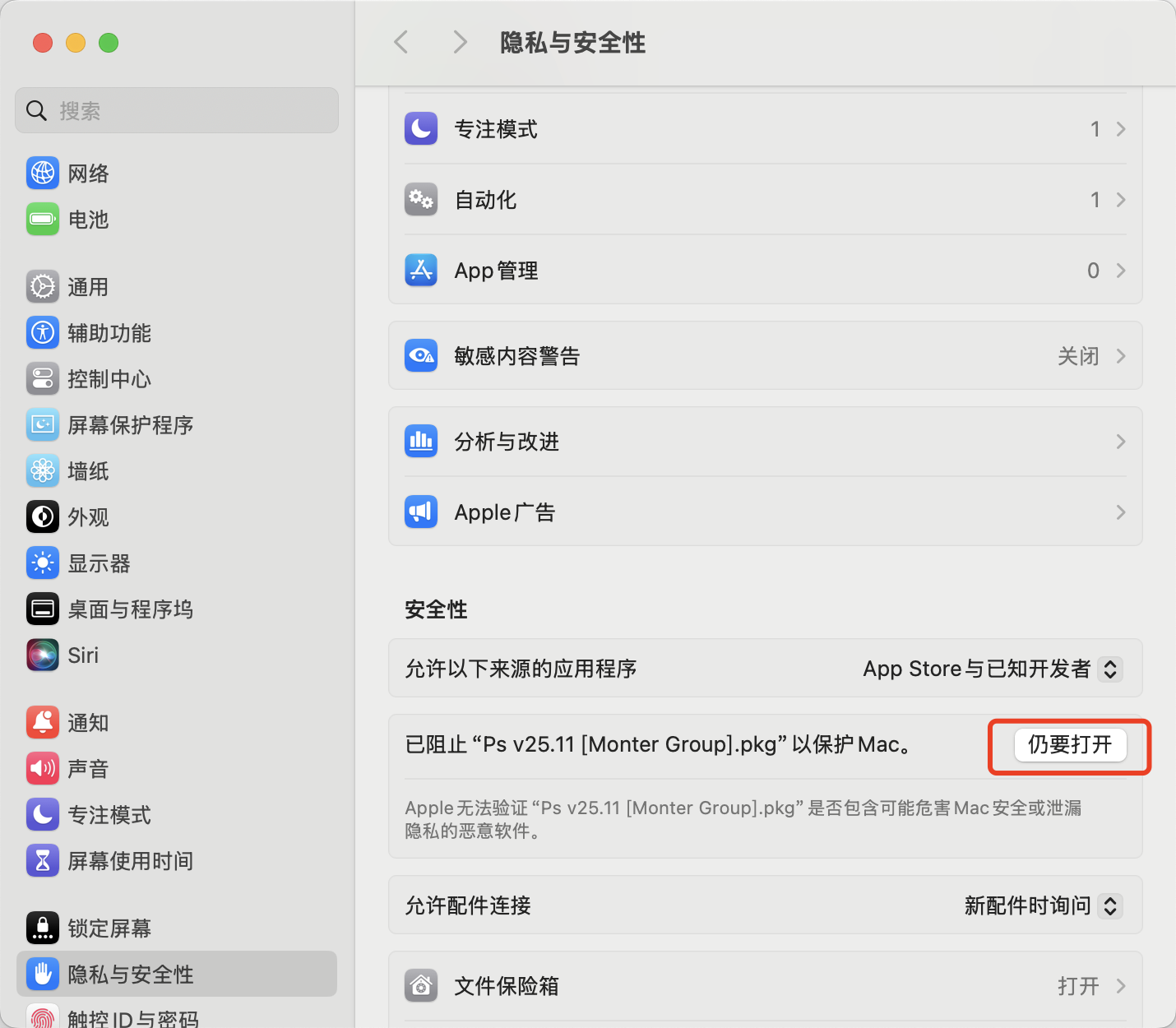The image size is (1176, 1028).
Task: Click the Wallpaper flower icon
Action: (x=43, y=471)
